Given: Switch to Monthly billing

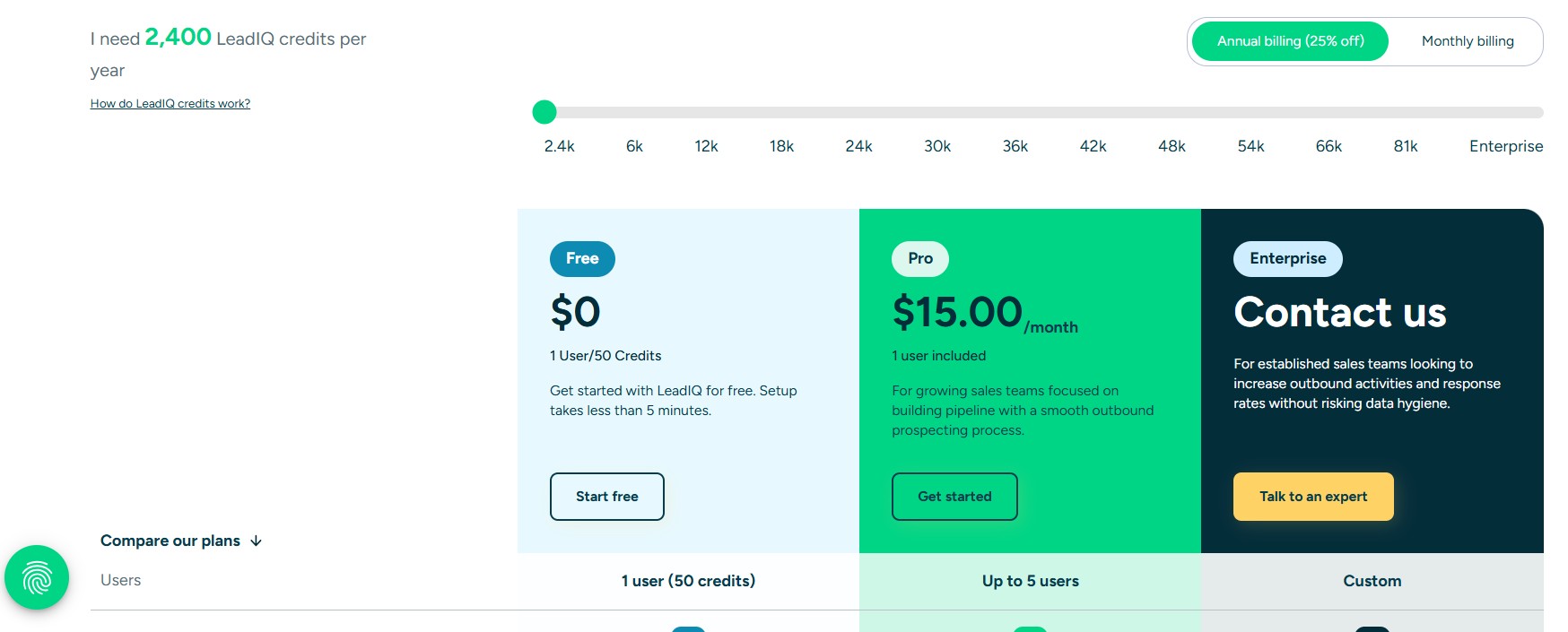Looking at the screenshot, I should pyautogui.click(x=1466, y=40).
